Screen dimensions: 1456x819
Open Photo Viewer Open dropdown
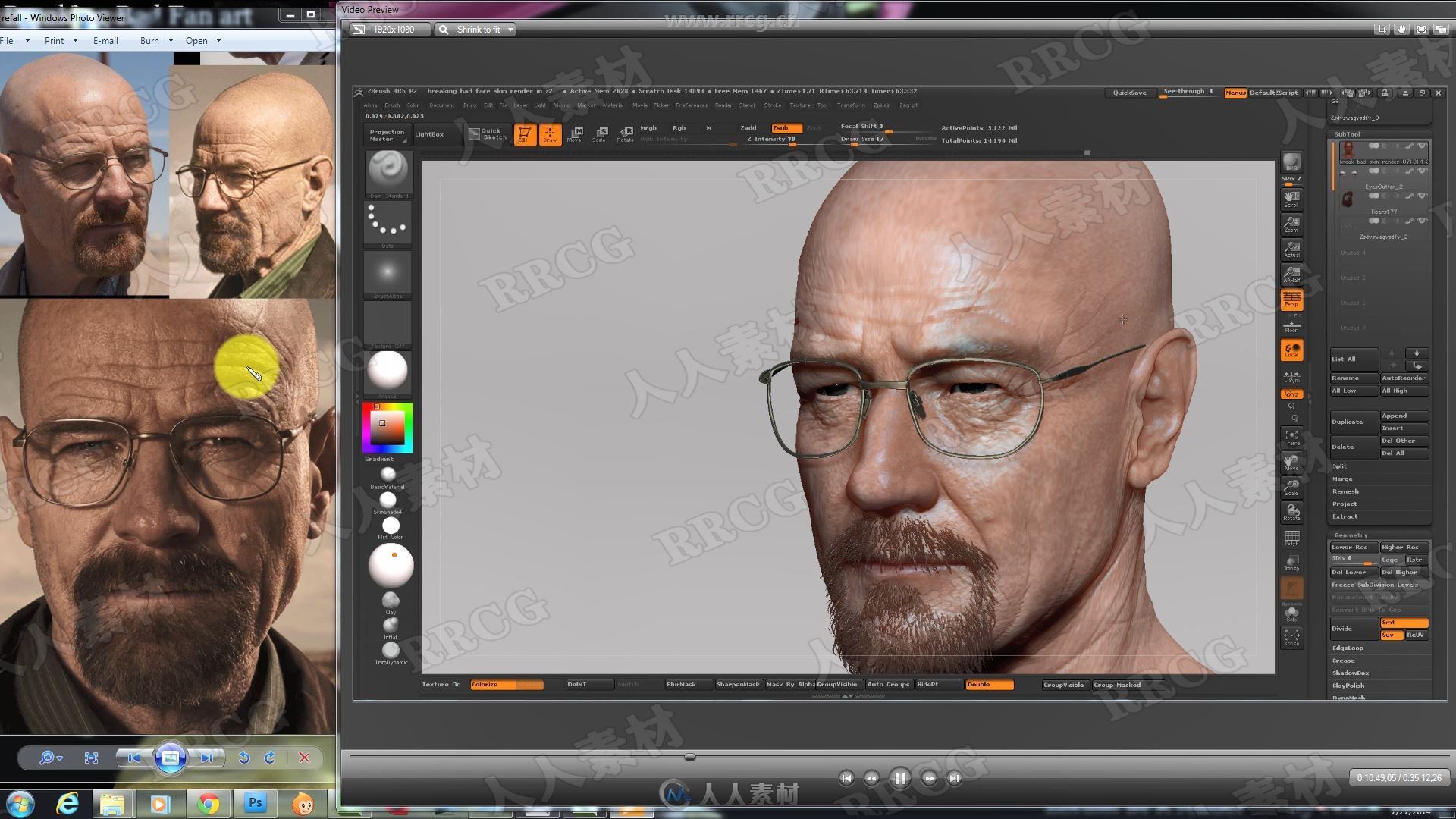click(x=203, y=41)
